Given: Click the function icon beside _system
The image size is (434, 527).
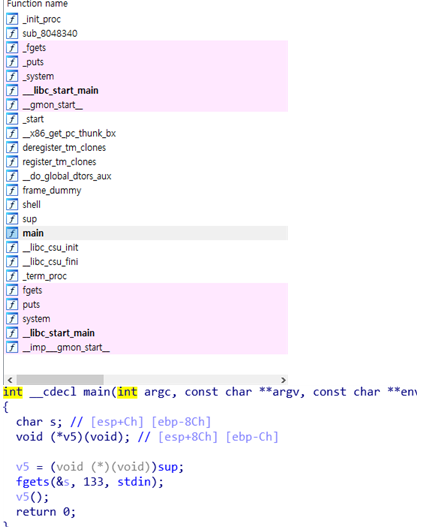Looking at the screenshot, I should coord(12,76).
